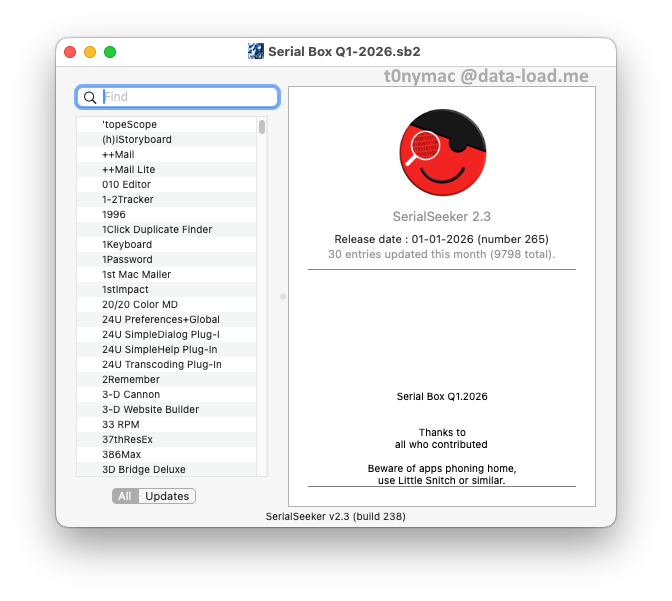Select the 2Remember entry

point(167,379)
